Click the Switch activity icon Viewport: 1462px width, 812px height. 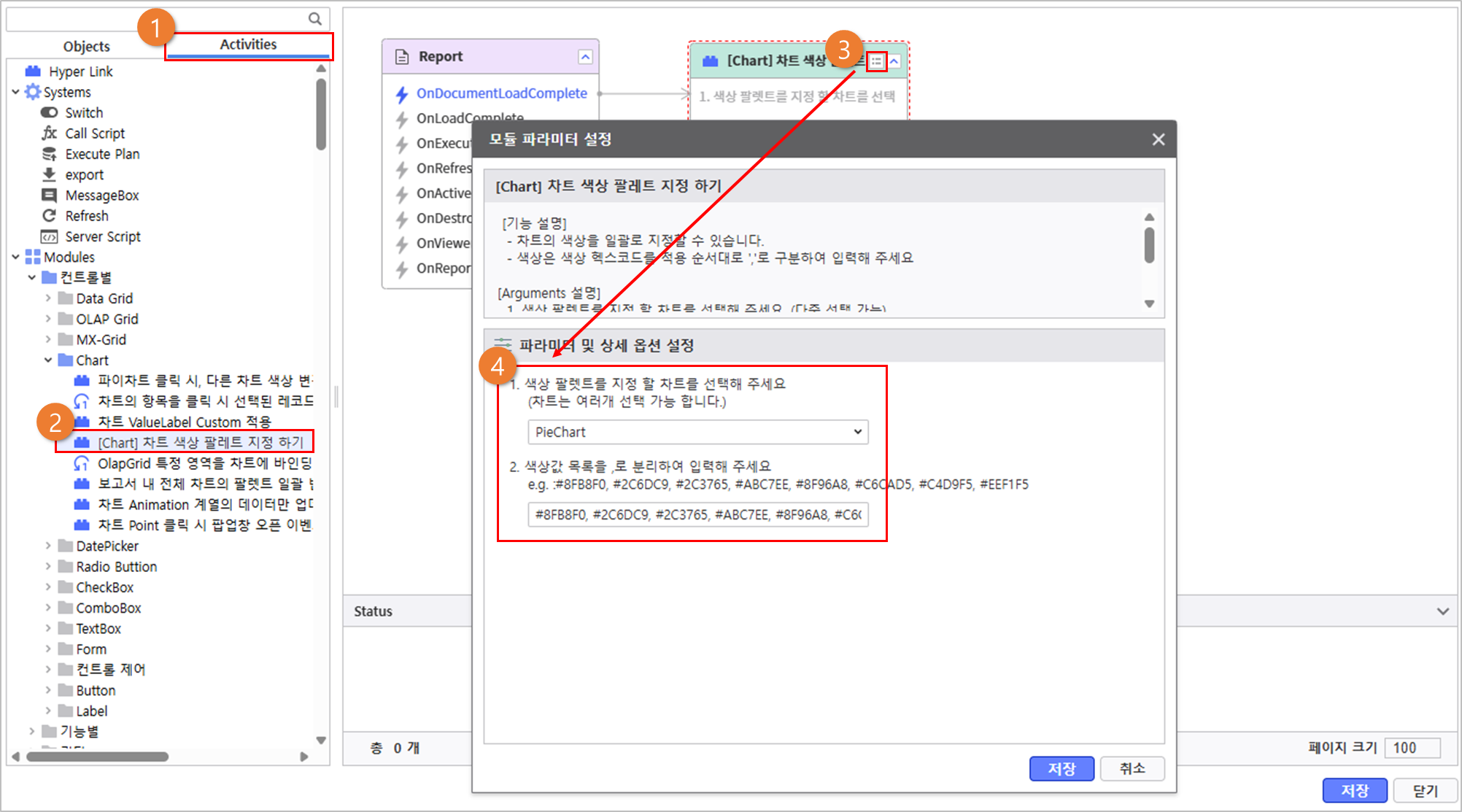tap(49, 112)
